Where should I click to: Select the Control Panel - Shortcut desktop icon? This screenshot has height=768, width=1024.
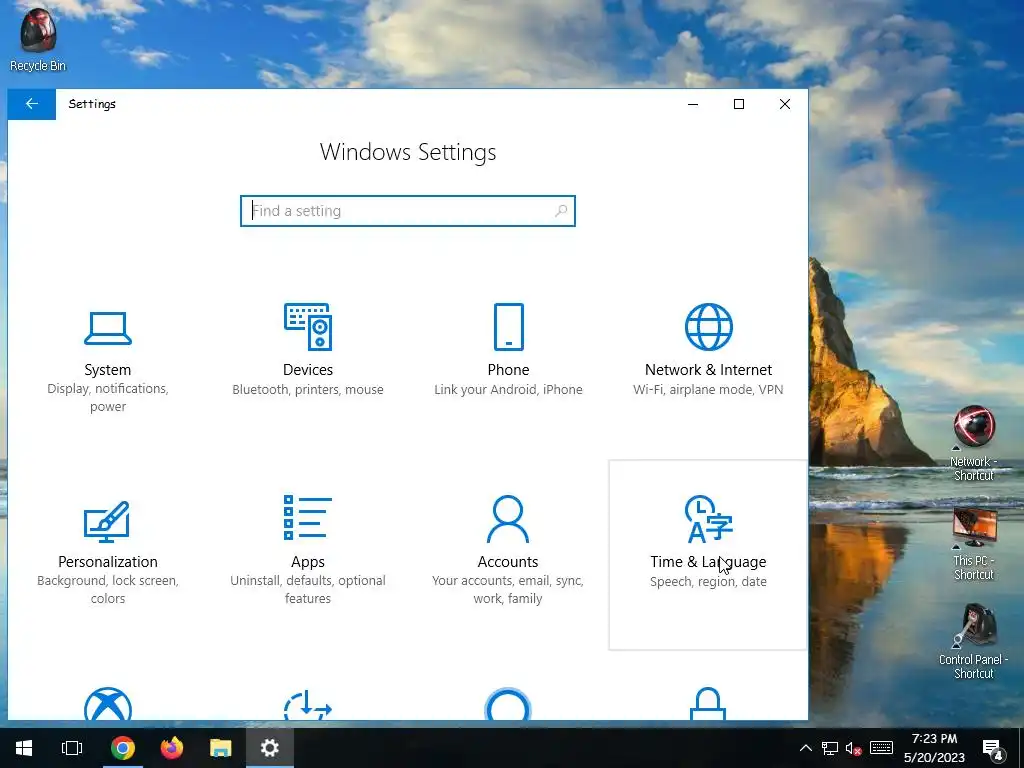pyautogui.click(x=974, y=642)
